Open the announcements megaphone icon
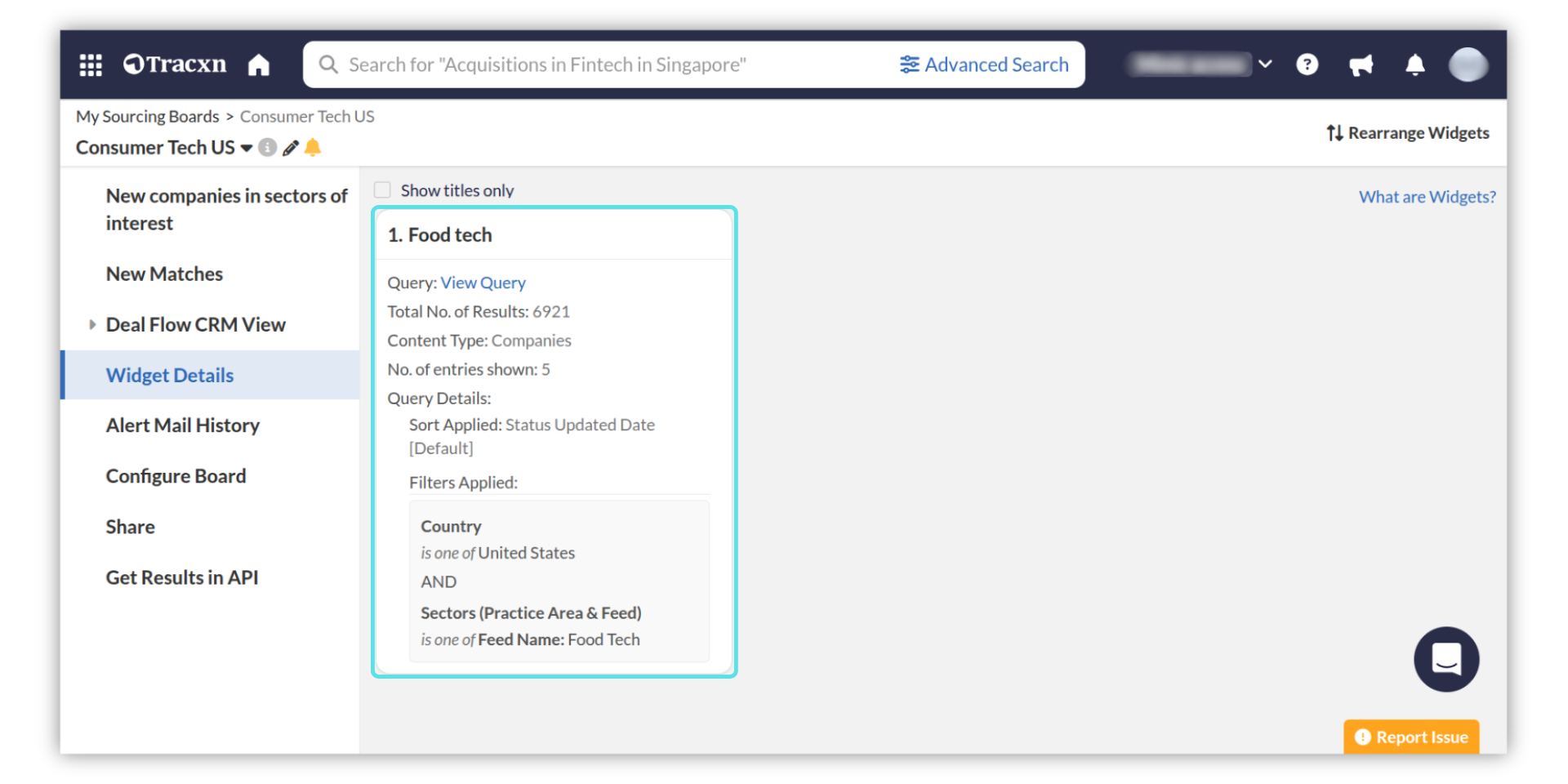Screen dimensions: 1568x784 tap(1361, 65)
